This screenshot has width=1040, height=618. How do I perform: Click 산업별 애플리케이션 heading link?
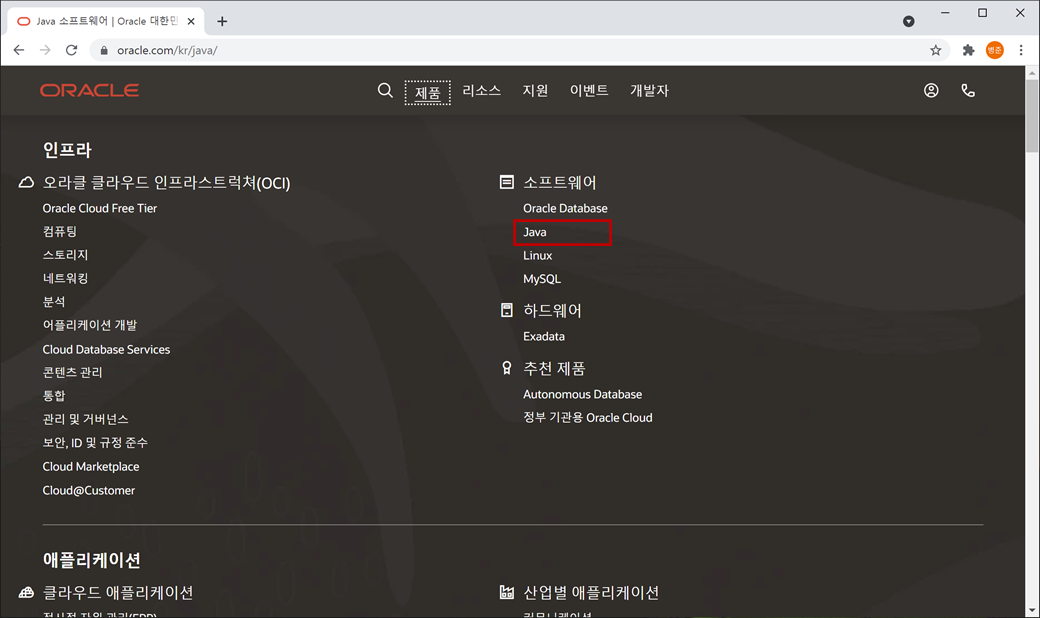[591, 592]
